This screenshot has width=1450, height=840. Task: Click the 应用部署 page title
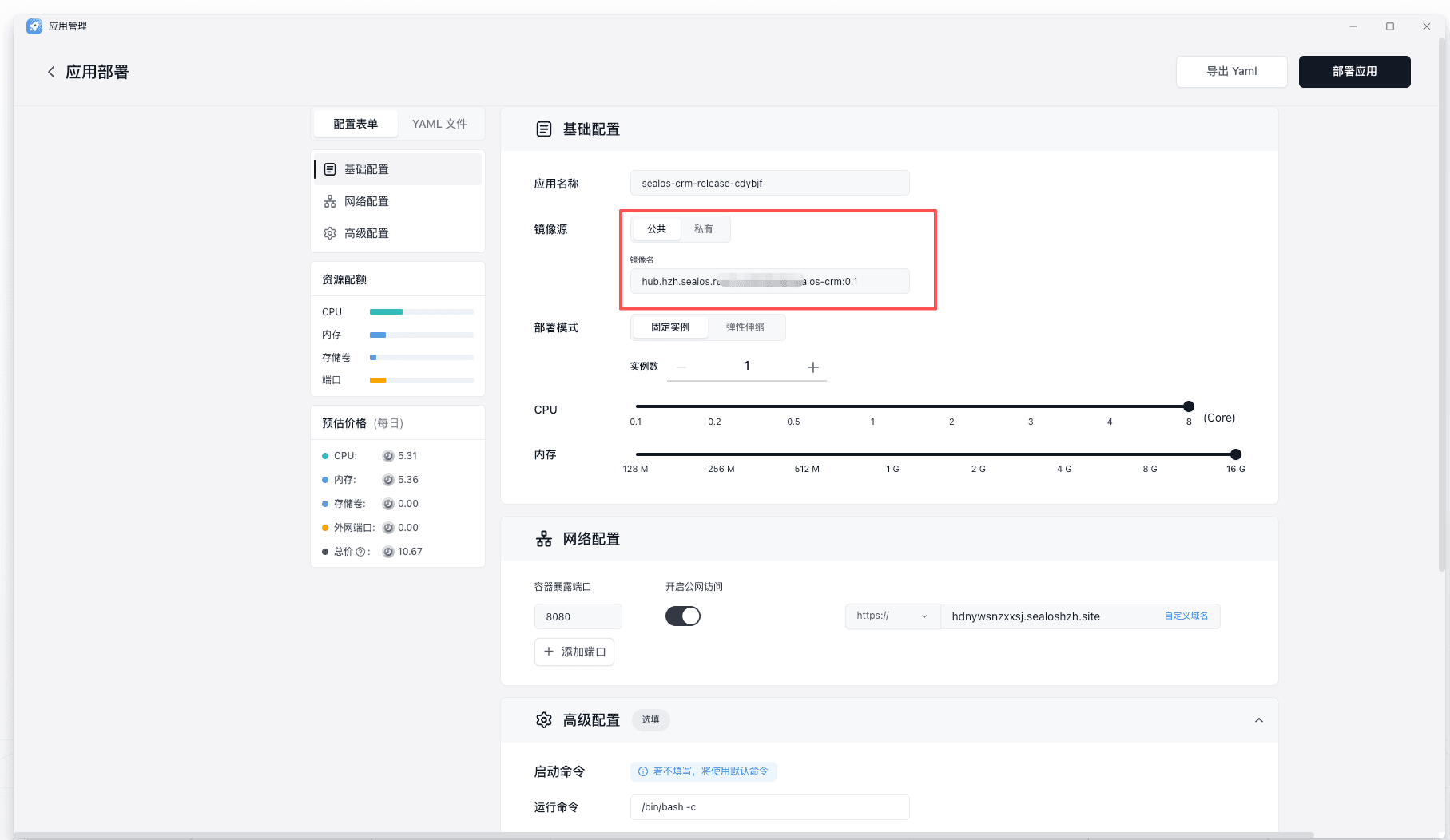click(x=97, y=72)
